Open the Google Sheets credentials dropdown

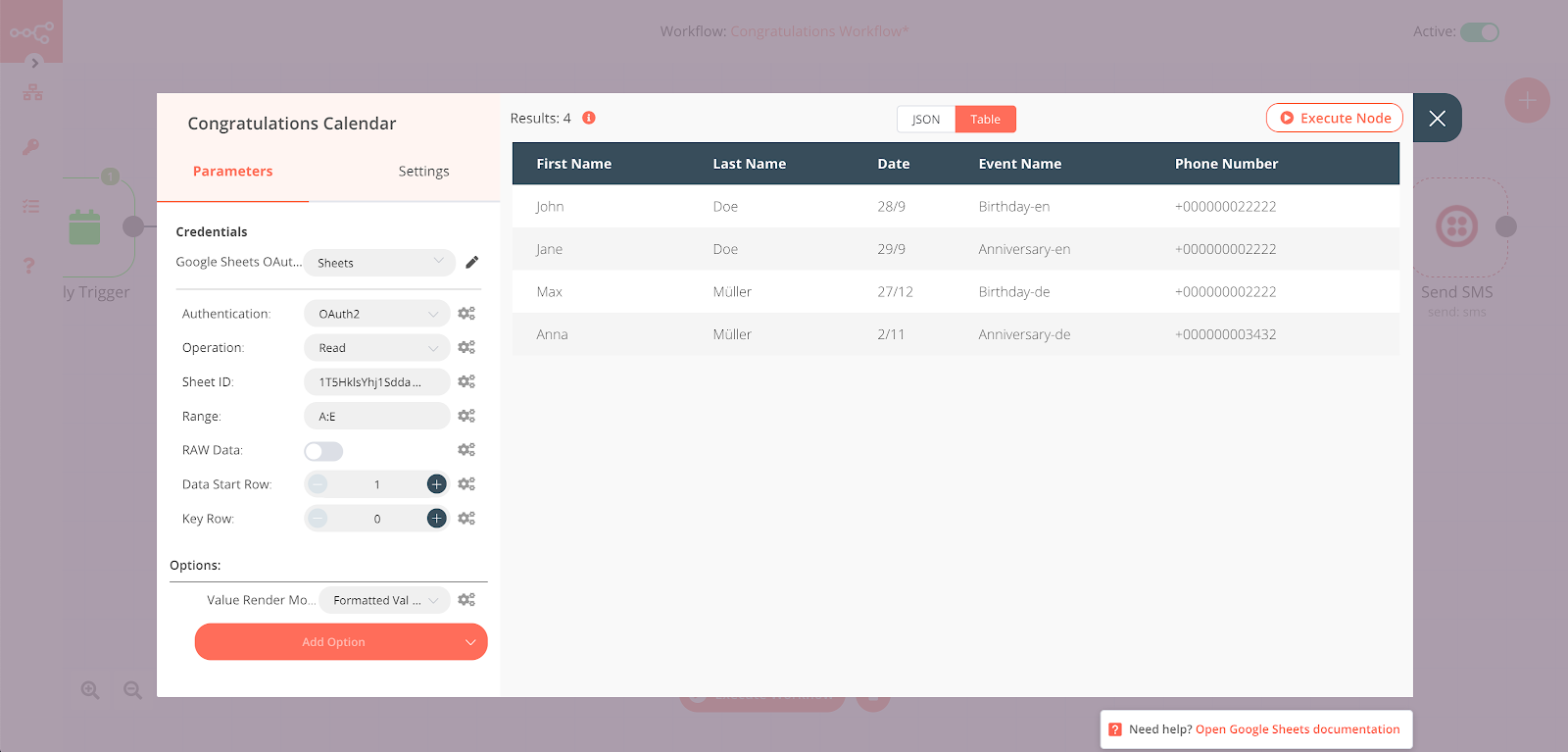click(379, 263)
